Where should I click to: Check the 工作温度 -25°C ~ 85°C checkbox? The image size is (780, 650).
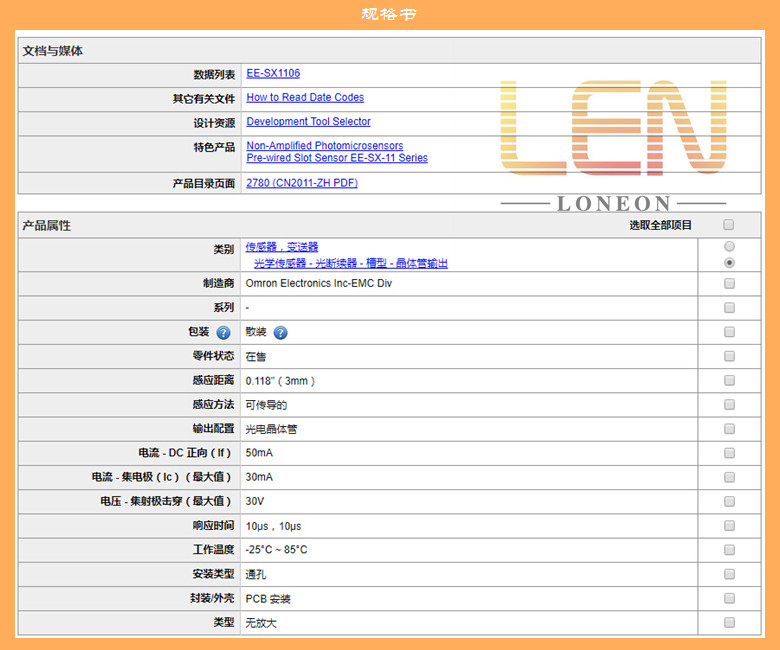tap(729, 550)
